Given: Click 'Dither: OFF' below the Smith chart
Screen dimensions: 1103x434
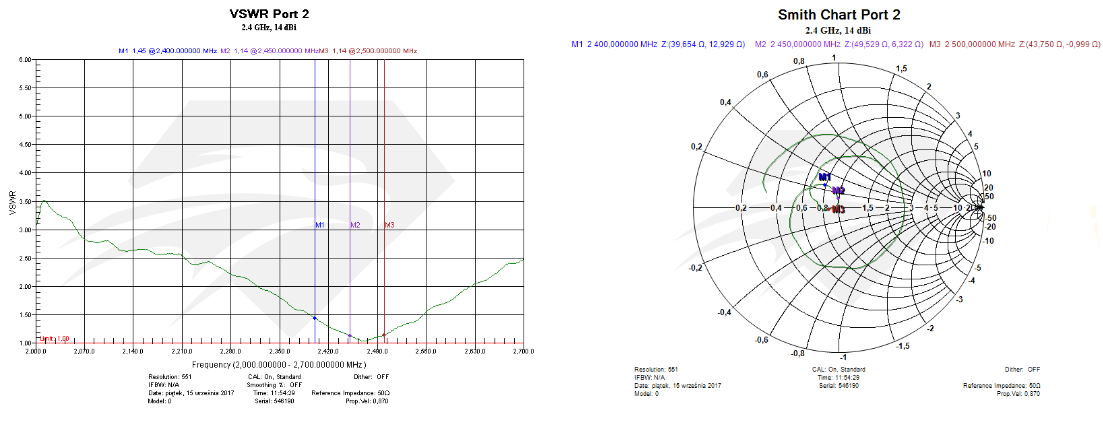Looking at the screenshot, I should click(1023, 369).
